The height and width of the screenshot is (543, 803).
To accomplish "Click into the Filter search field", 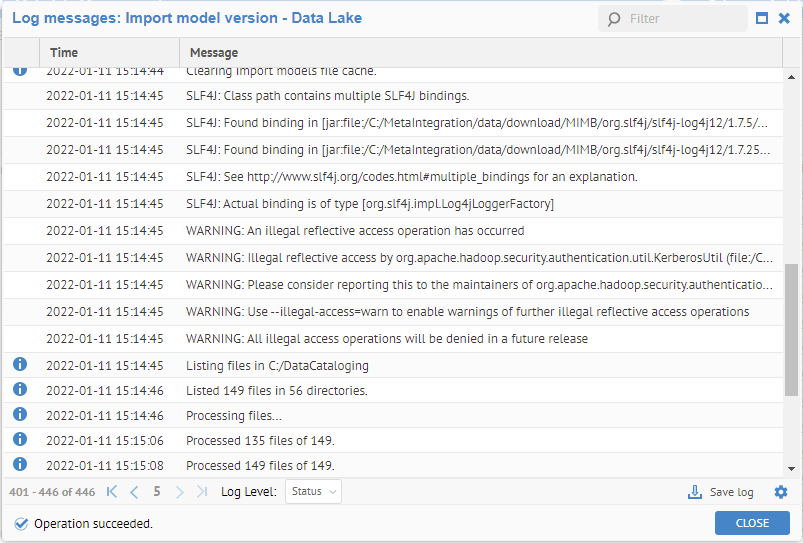I will [x=684, y=19].
